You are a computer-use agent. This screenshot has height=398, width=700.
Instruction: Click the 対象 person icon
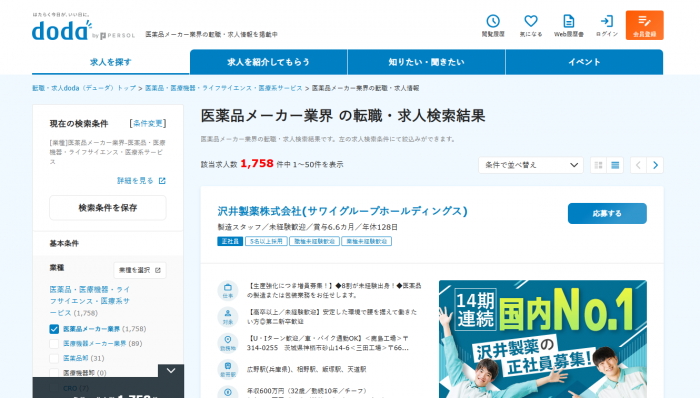(x=228, y=317)
